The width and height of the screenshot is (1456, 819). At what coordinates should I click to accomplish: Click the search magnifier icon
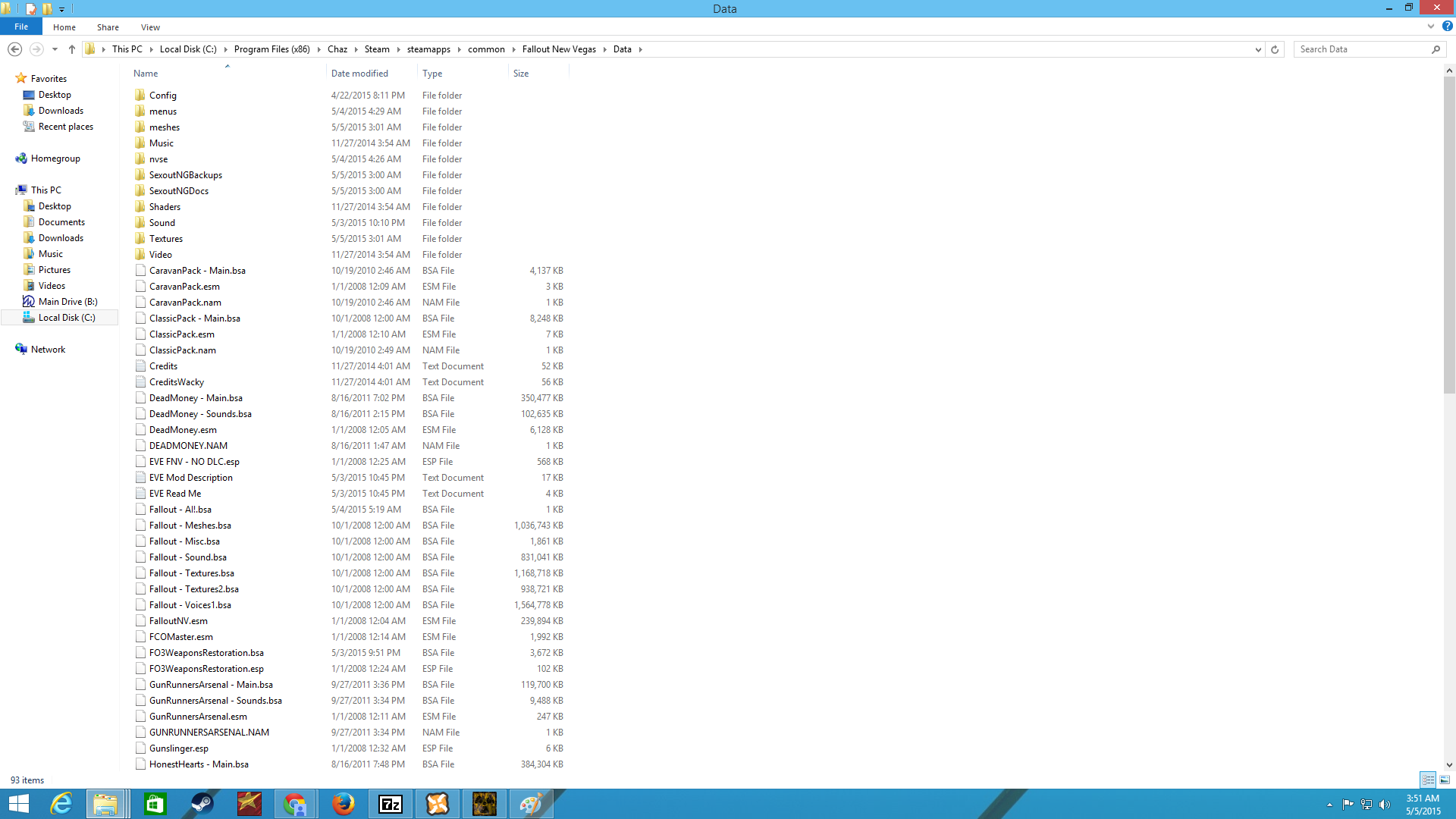pyautogui.click(x=1436, y=49)
